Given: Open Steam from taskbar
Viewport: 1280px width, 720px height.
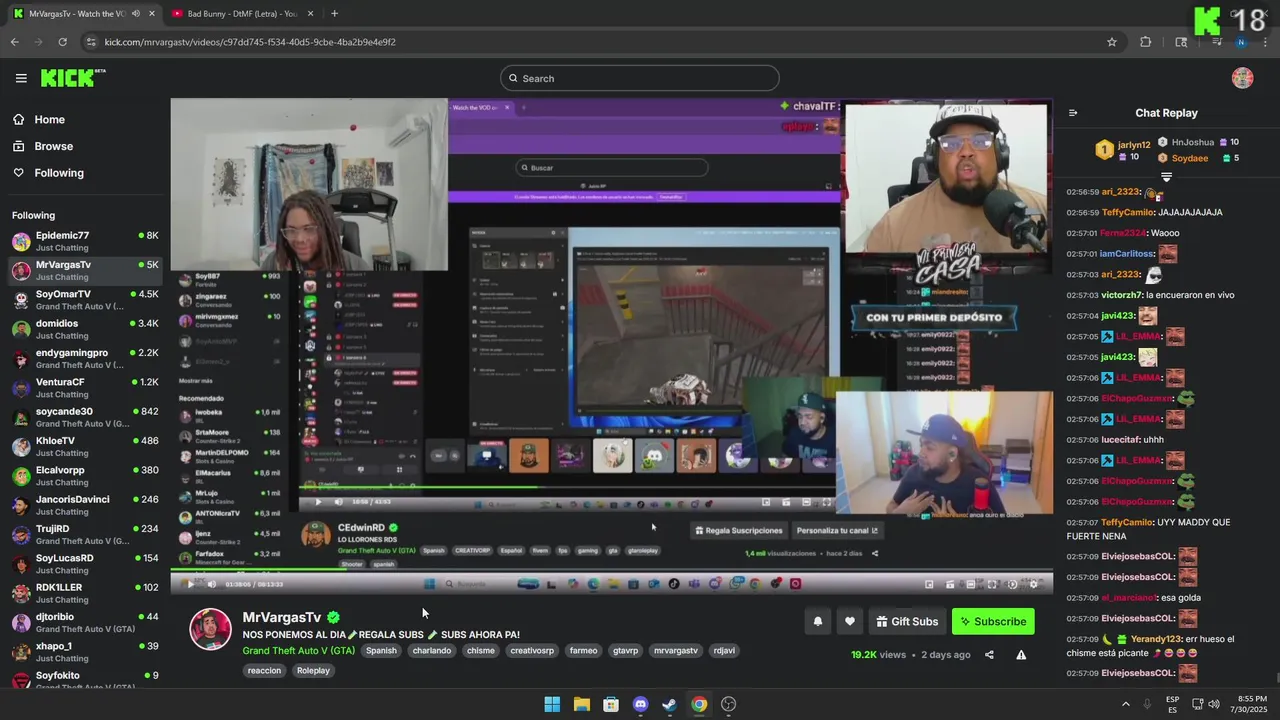Looking at the screenshot, I should tap(669, 704).
